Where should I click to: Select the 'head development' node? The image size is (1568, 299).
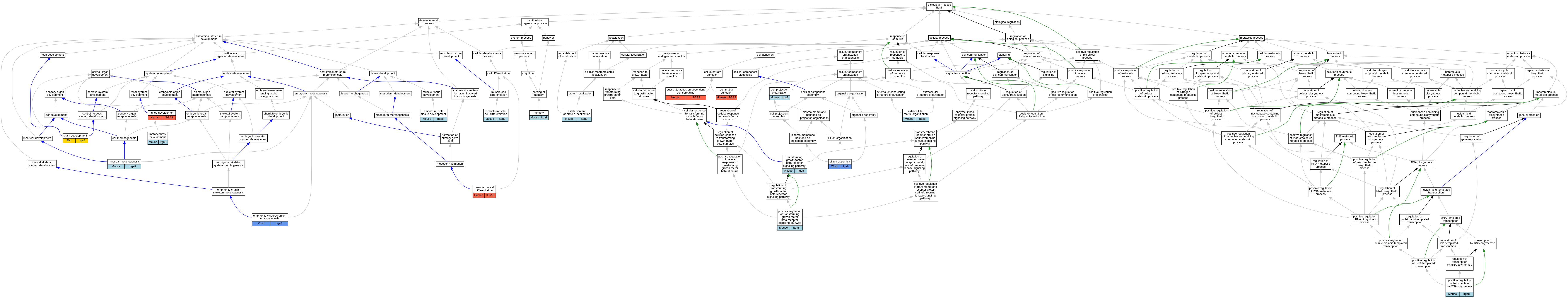coord(52,55)
